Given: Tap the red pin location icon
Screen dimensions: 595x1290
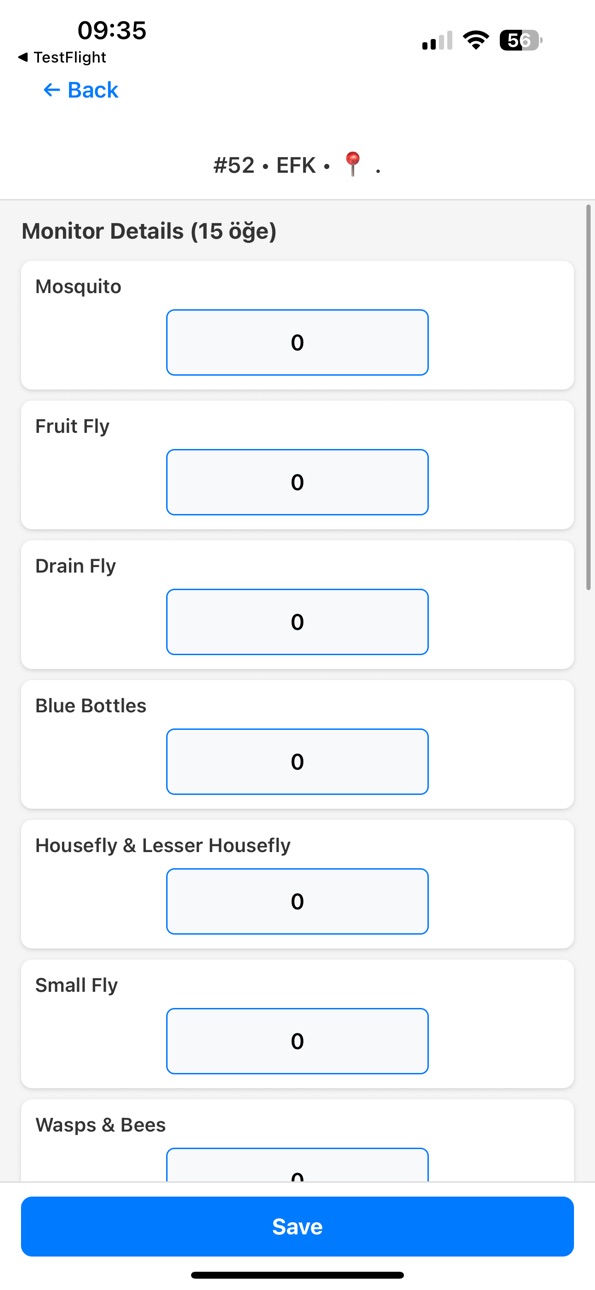Looking at the screenshot, I should (352, 165).
